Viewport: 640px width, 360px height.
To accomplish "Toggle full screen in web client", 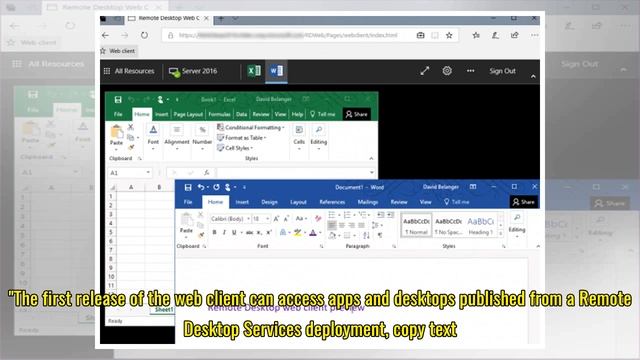I will click(x=424, y=71).
